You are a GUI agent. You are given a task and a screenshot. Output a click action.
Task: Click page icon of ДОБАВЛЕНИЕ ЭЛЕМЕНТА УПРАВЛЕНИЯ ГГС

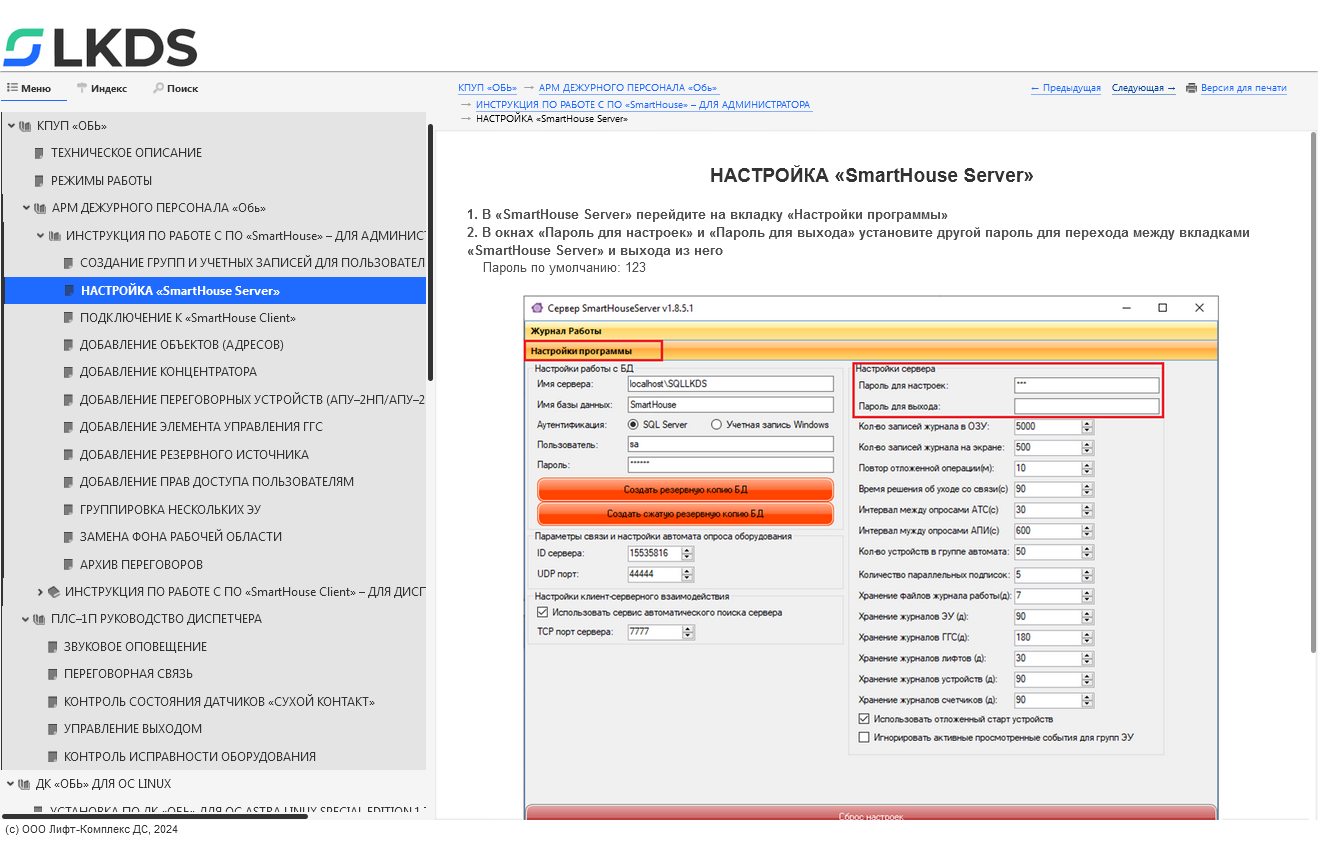69,427
